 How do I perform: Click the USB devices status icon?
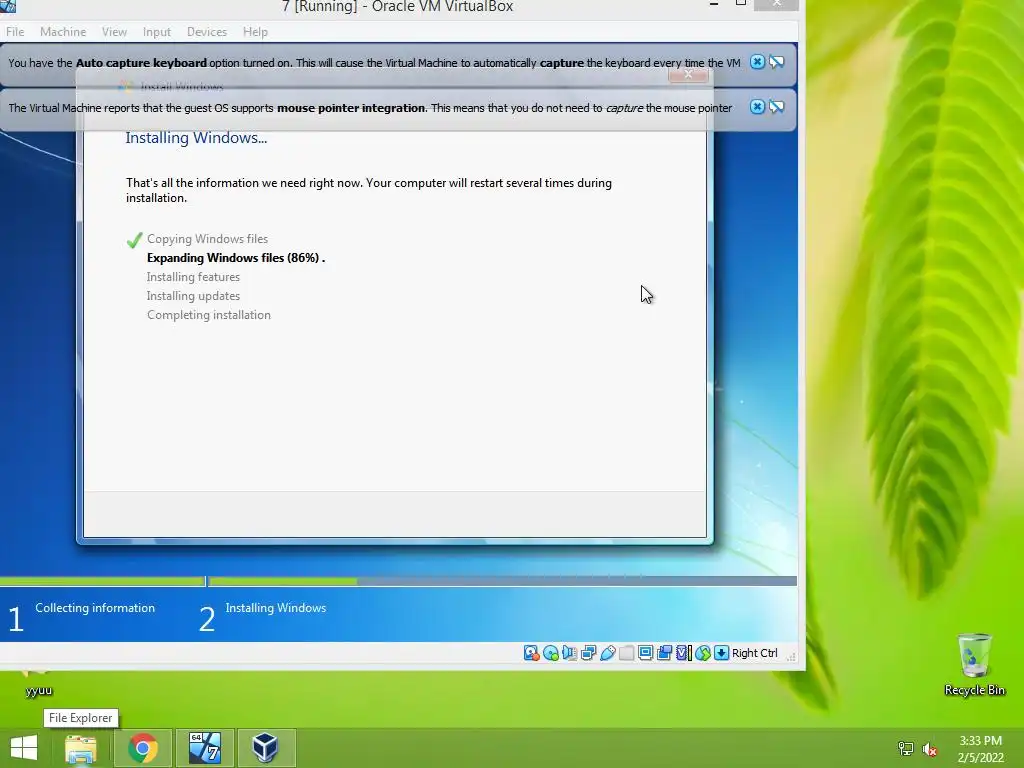pos(607,653)
